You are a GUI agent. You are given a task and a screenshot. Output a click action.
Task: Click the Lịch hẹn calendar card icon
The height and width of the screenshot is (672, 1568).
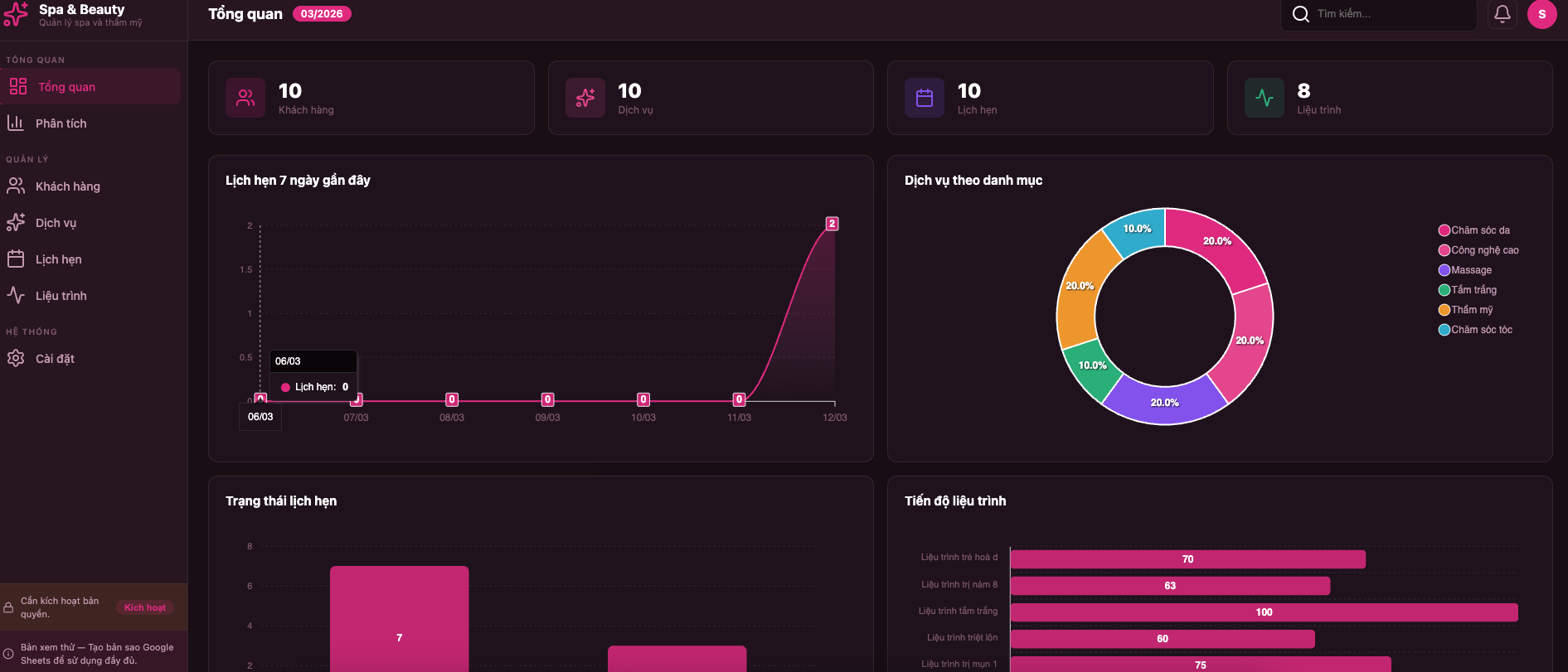pos(924,98)
